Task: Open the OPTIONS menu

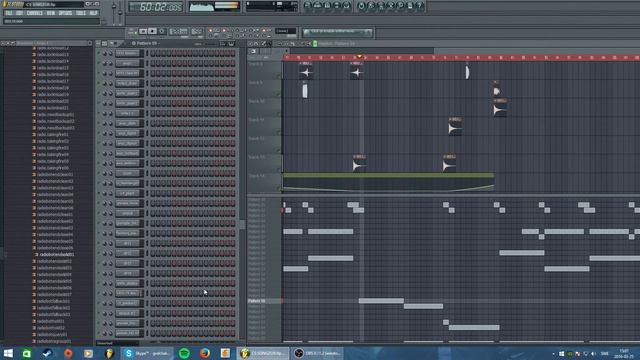Action: tap(65, 13)
